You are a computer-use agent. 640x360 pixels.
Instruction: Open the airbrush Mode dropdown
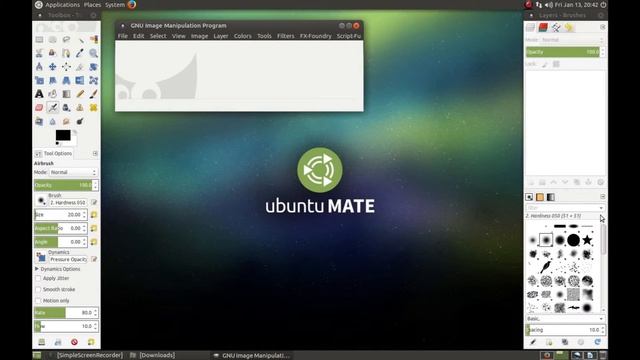[73, 172]
